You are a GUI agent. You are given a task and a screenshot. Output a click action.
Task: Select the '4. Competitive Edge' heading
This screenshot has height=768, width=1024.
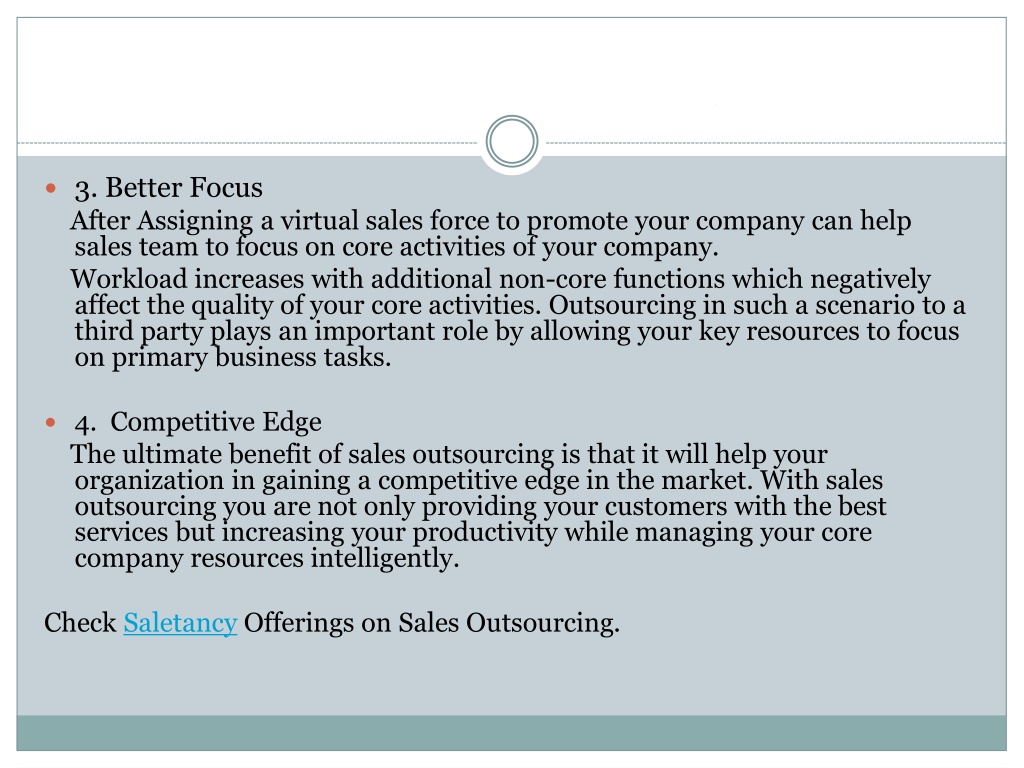click(x=198, y=422)
